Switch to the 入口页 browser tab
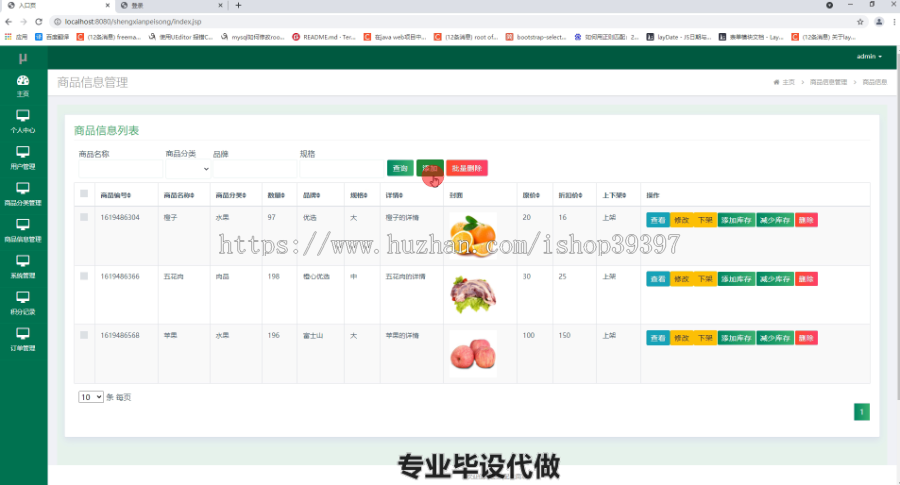Viewport: 900px width, 485px height. coord(56,5)
